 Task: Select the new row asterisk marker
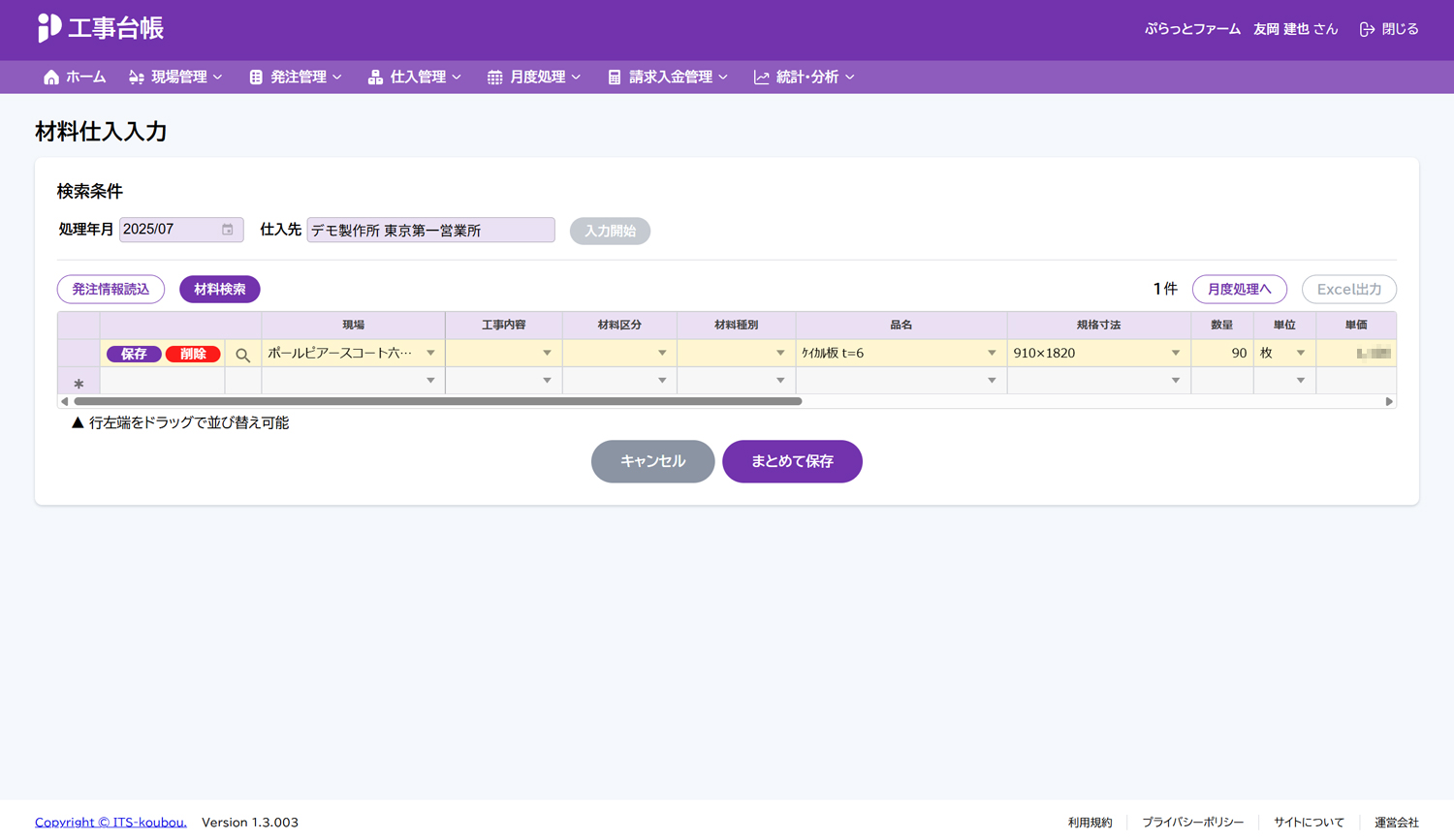point(79,384)
